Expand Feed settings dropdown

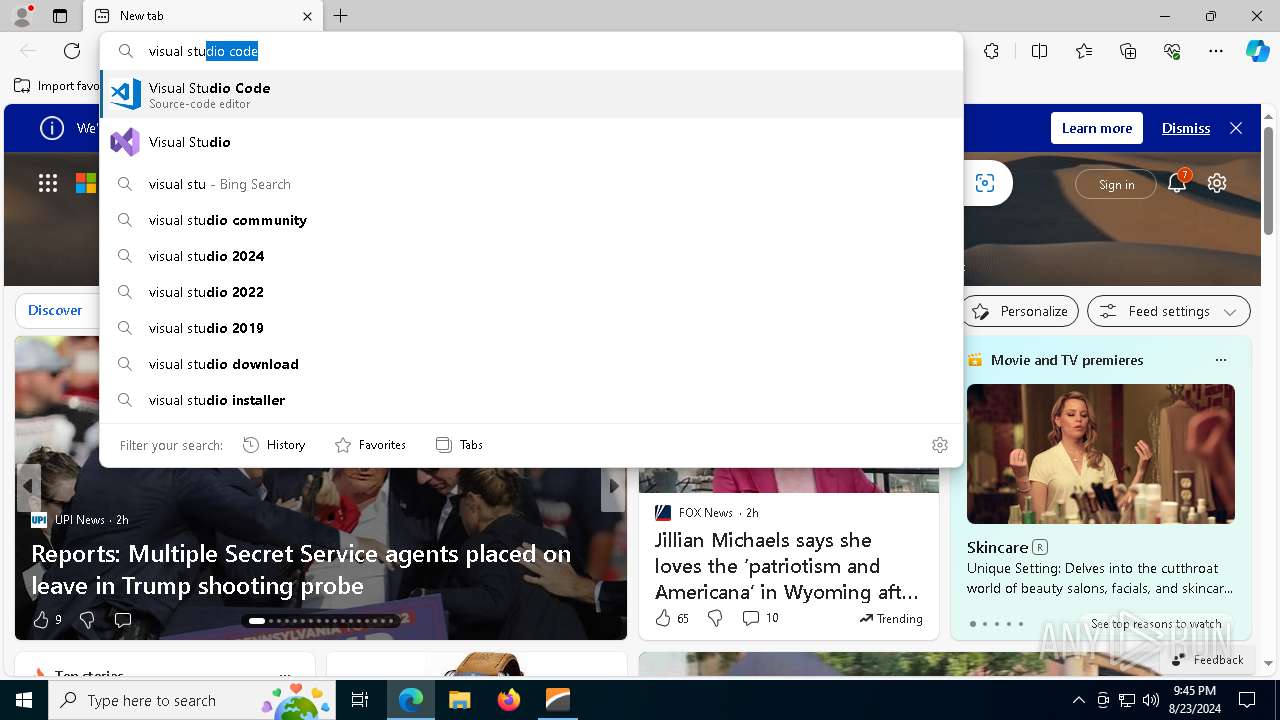tap(1168, 311)
